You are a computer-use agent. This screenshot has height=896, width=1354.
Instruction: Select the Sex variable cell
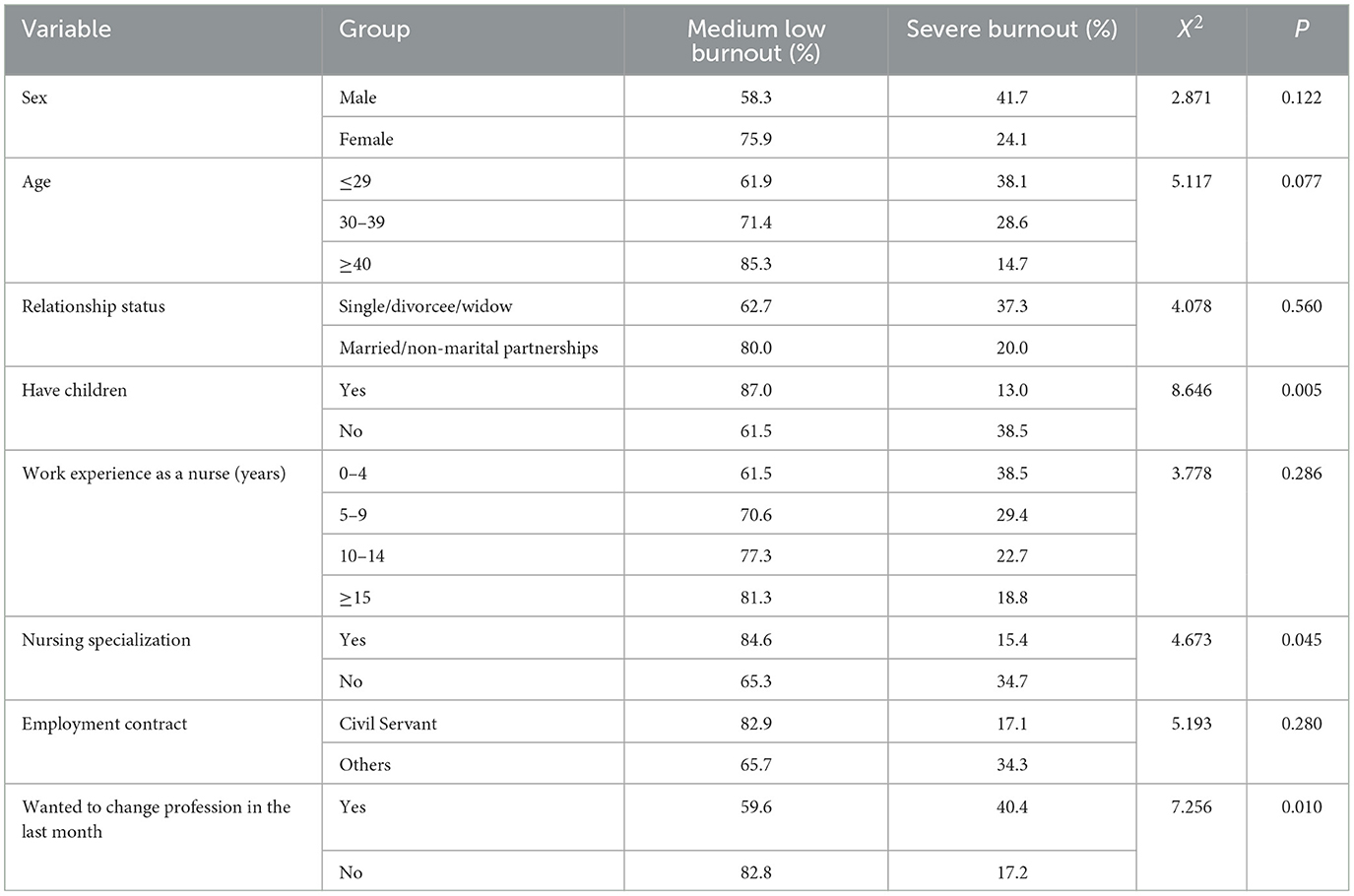[34, 97]
